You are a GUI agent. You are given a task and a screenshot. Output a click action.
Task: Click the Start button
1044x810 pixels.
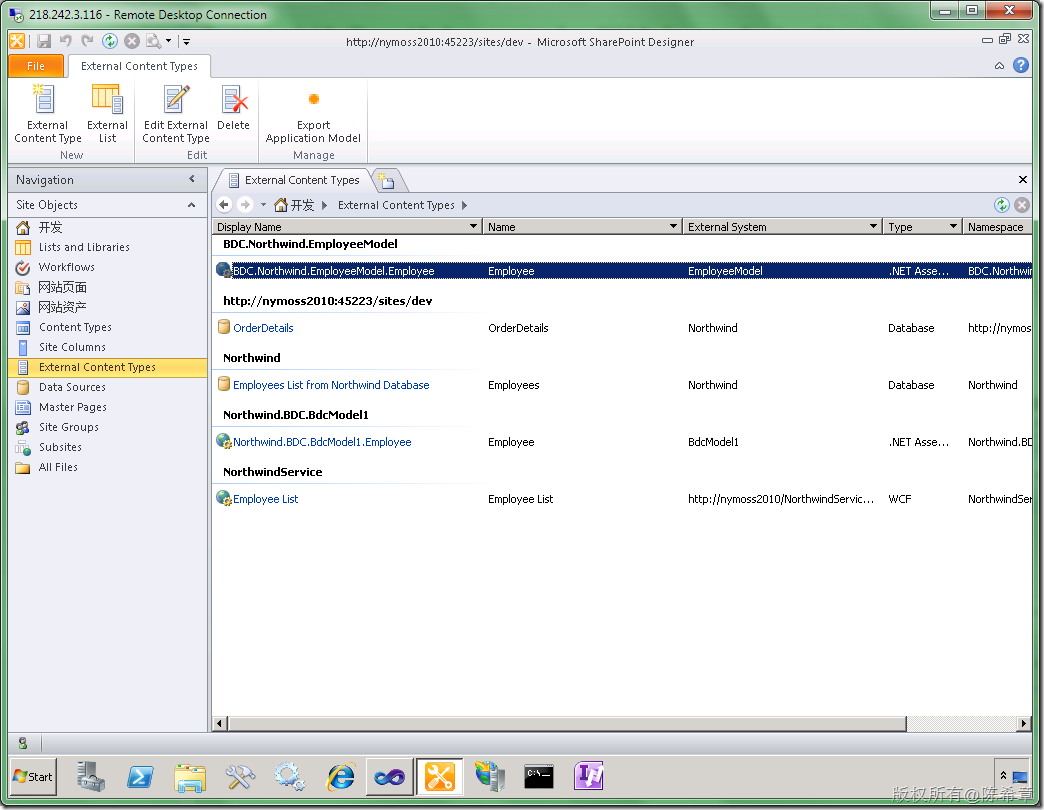33,777
